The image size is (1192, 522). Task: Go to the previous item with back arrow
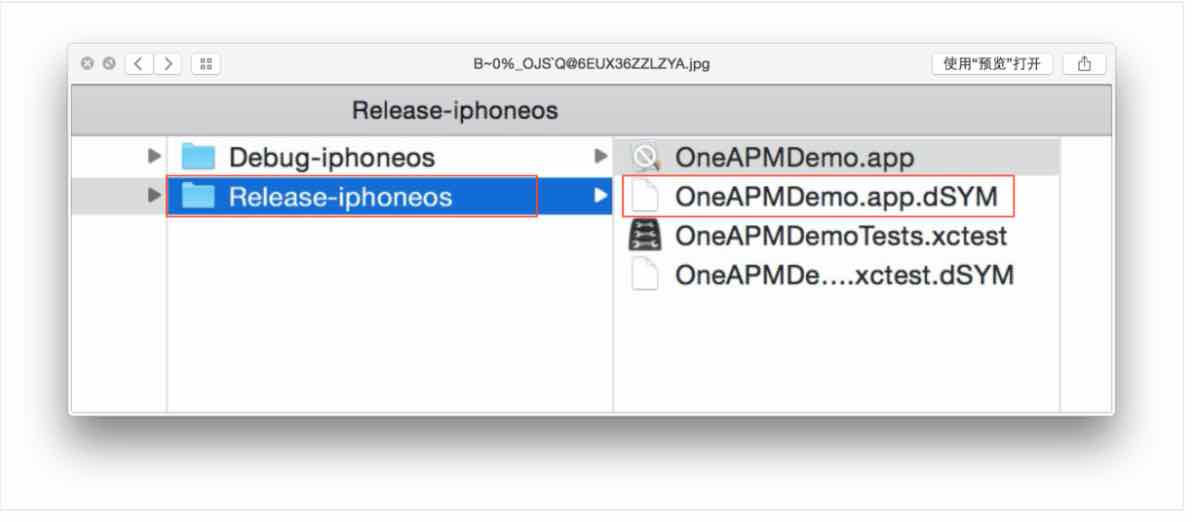[138, 64]
